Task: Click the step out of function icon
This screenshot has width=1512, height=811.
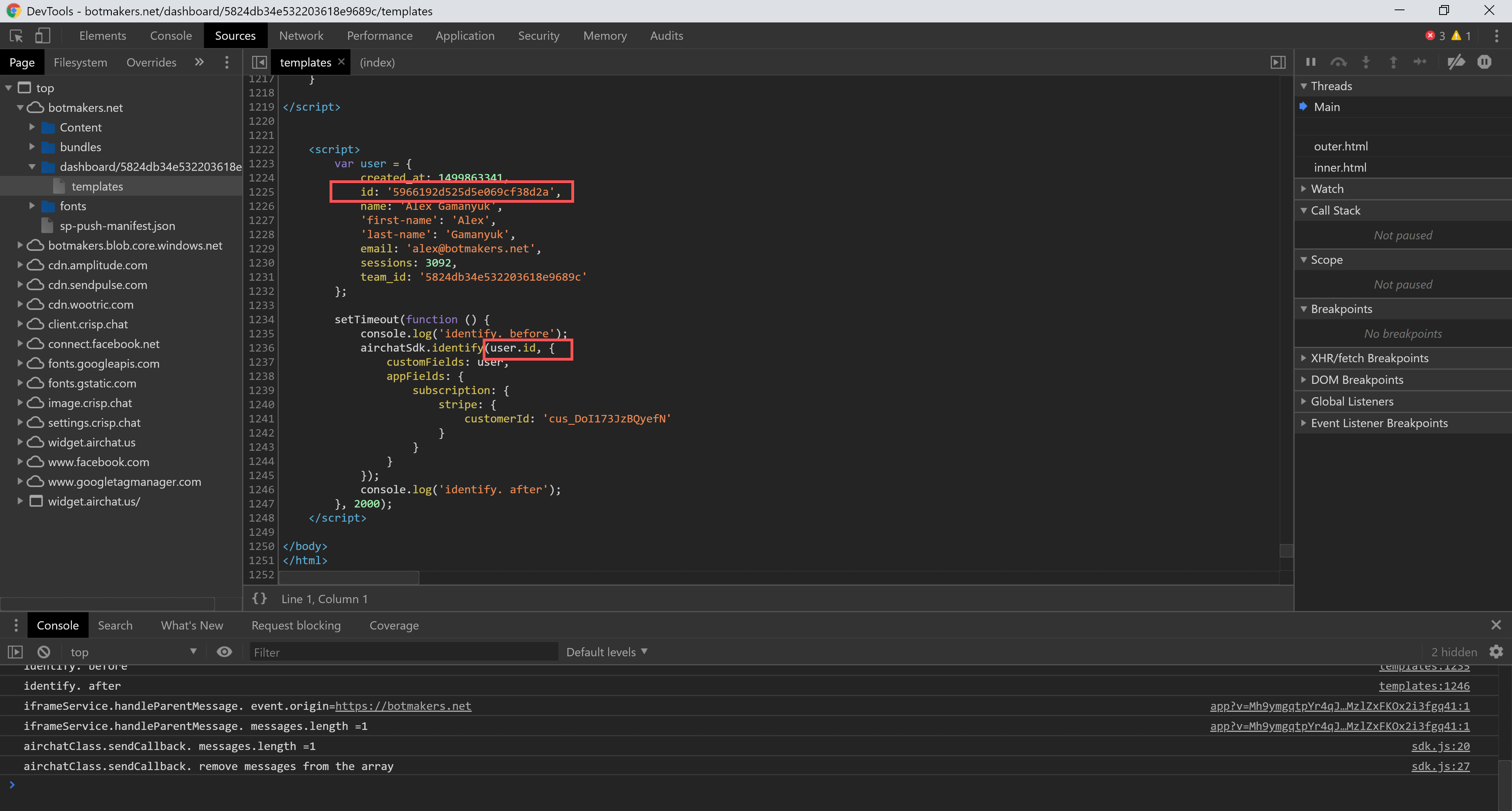Action: pos(1393,62)
